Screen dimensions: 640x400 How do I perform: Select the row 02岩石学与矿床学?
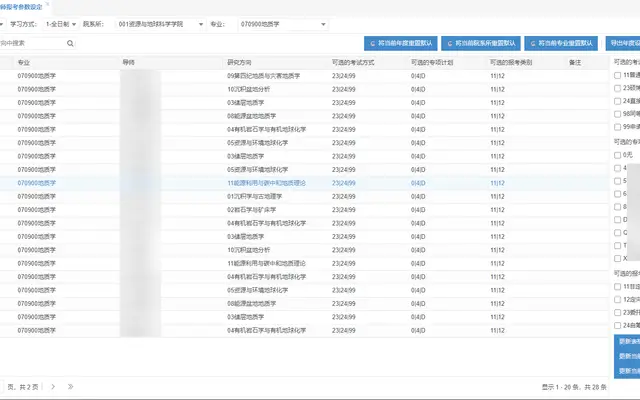(x=304, y=210)
